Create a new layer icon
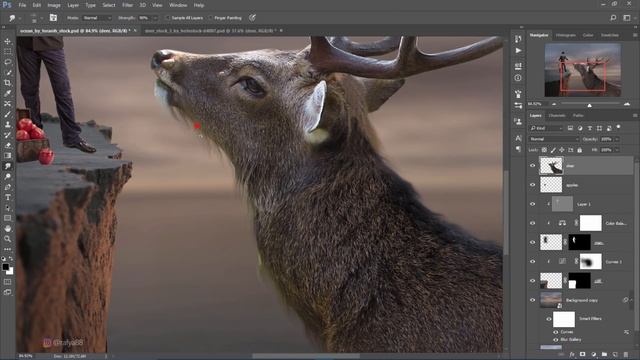 pos(615,354)
